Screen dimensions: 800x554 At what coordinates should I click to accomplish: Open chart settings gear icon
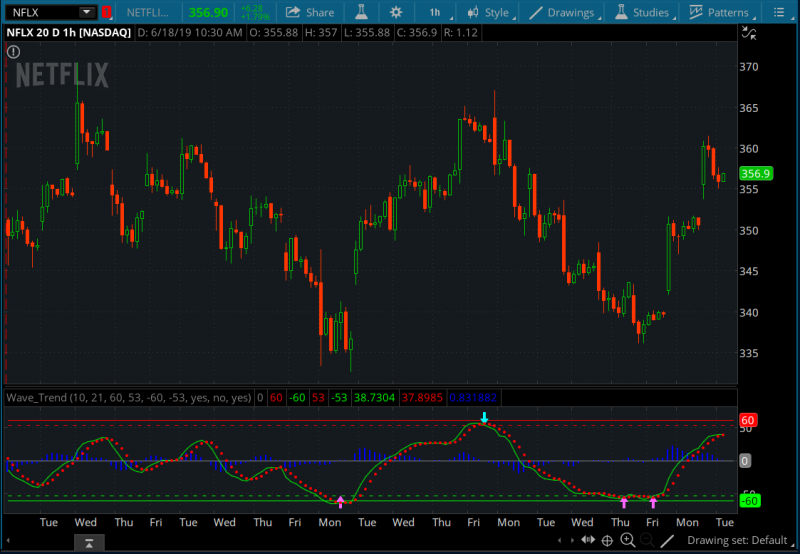pyautogui.click(x=396, y=12)
